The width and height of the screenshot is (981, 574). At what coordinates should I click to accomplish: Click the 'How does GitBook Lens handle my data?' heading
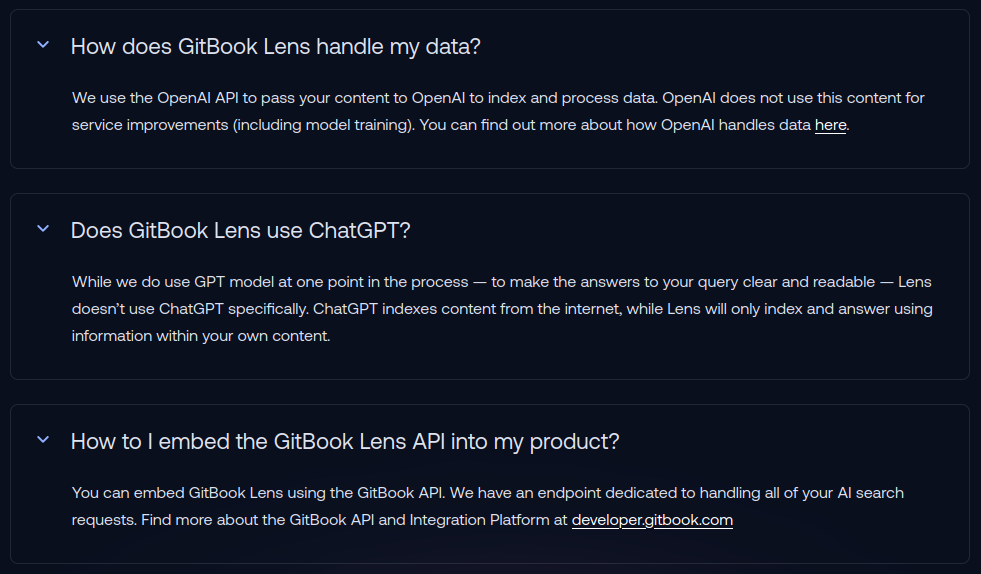tap(275, 46)
